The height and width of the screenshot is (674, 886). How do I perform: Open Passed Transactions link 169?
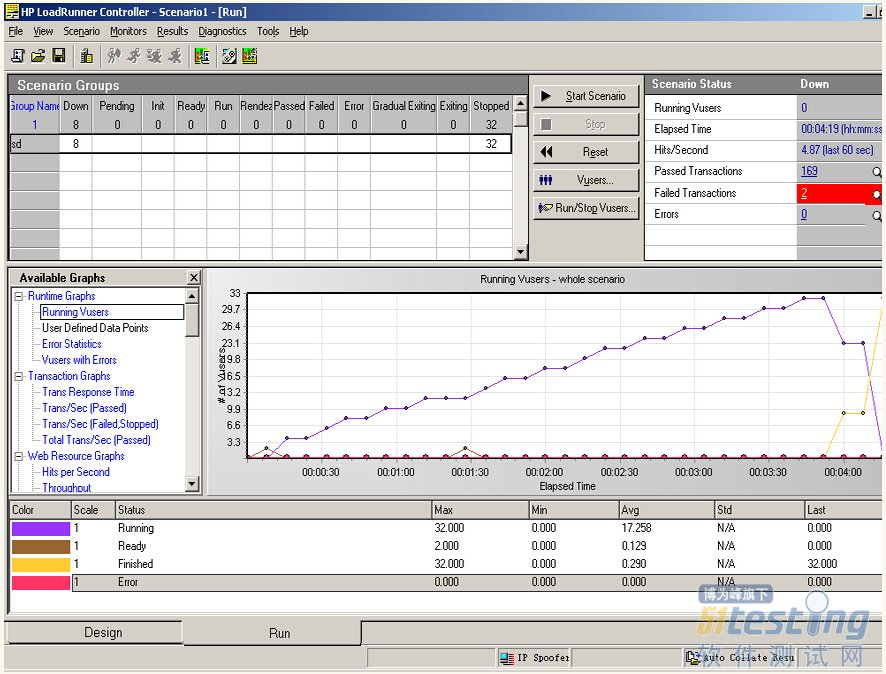pos(809,171)
